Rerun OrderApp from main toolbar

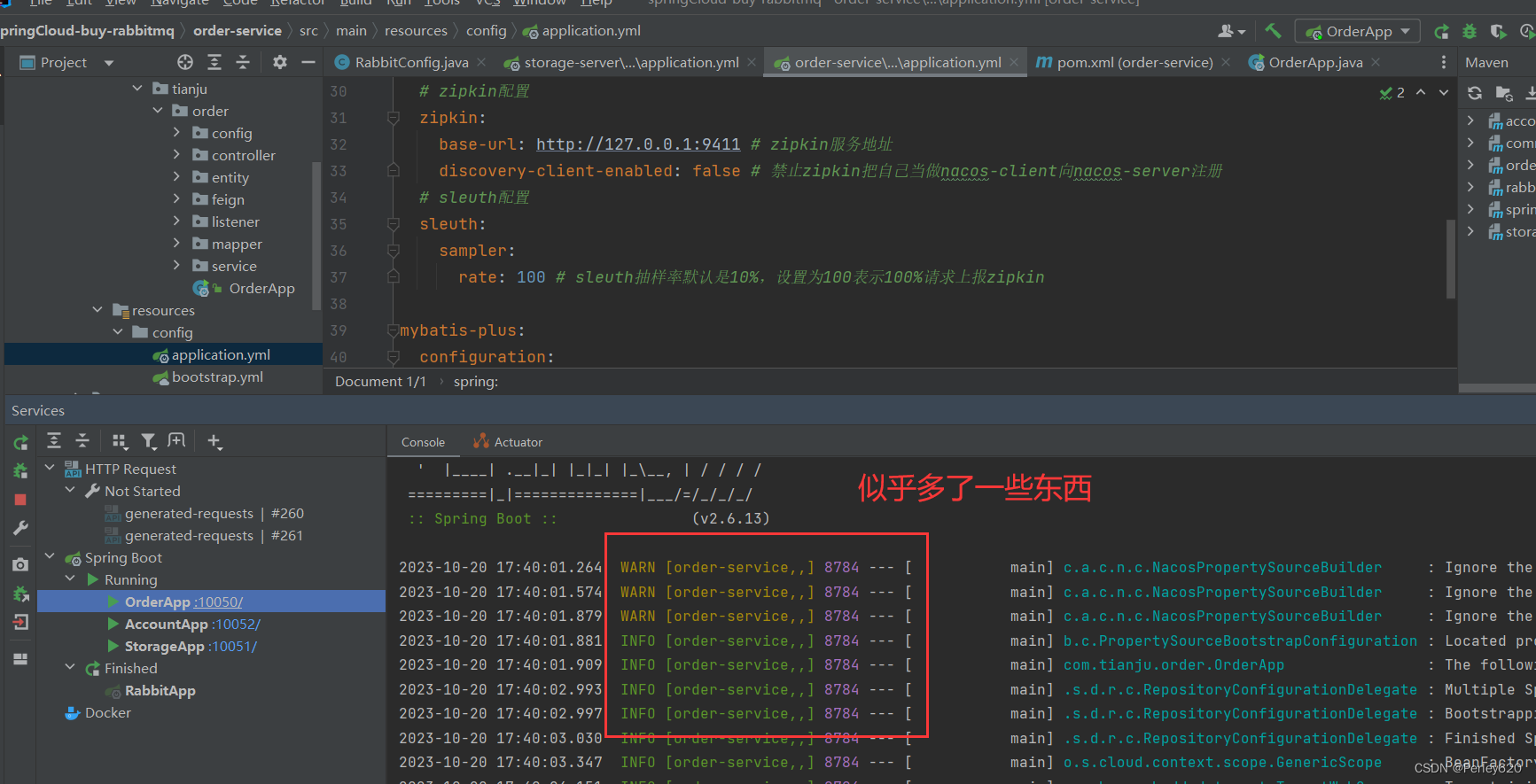1442,31
